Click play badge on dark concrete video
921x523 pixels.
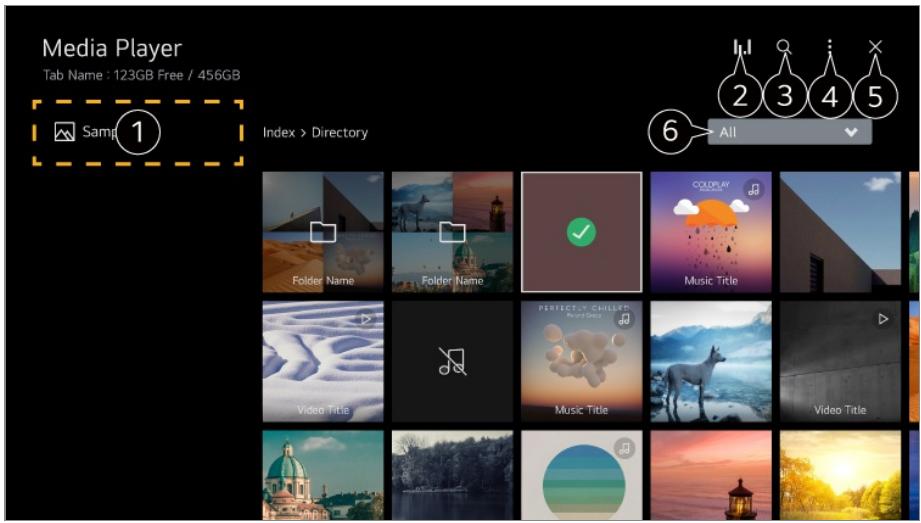(883, 319)
